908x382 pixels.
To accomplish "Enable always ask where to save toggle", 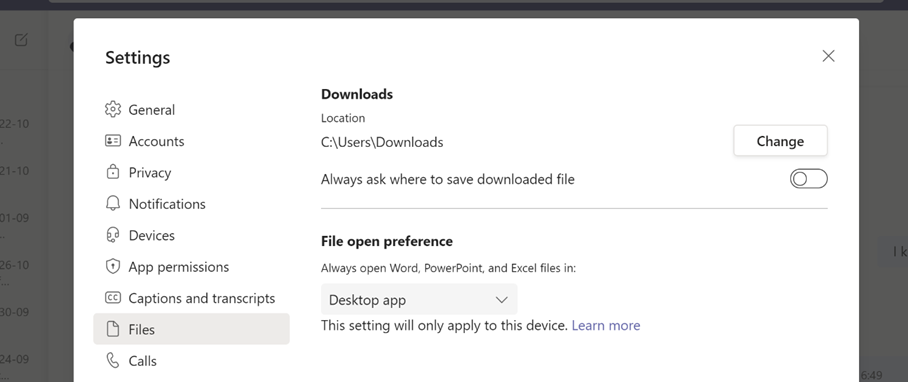I will pos(808,179).
